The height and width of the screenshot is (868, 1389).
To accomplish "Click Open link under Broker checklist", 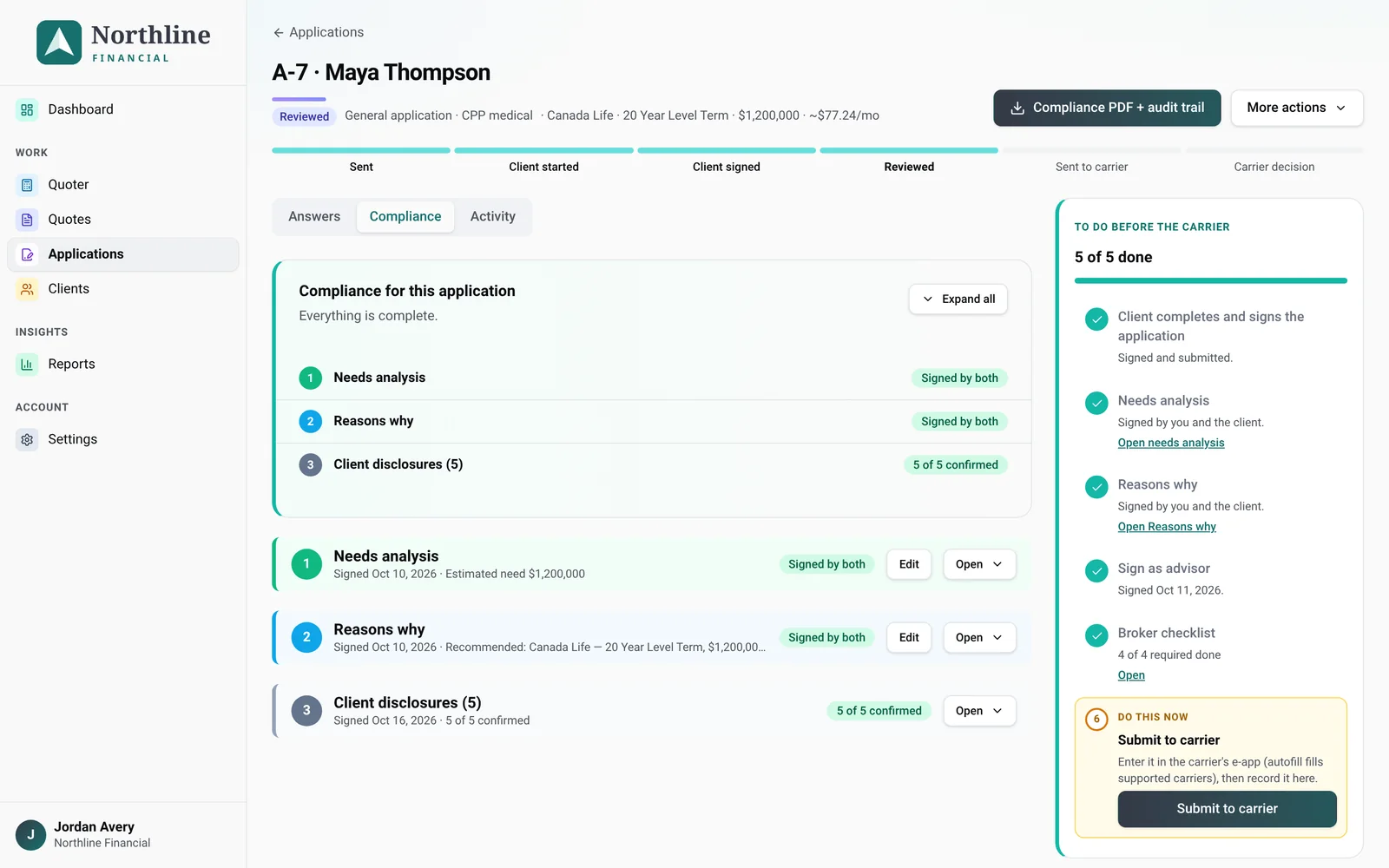I will [x=1131, y=675].
